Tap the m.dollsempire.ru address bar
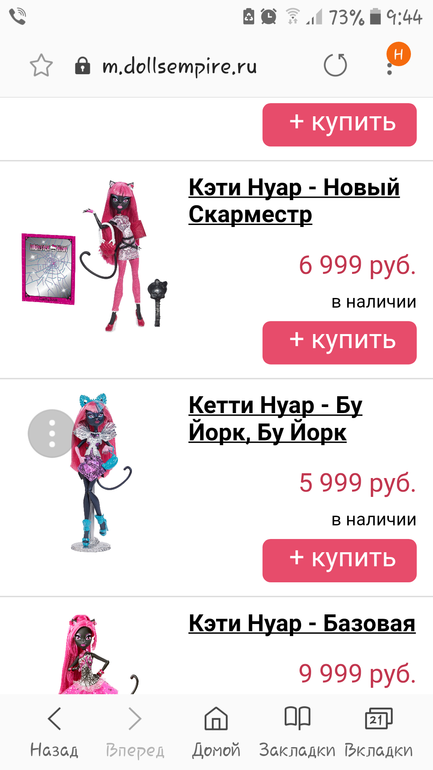The image size is (433, 770). tap(180, 66)
